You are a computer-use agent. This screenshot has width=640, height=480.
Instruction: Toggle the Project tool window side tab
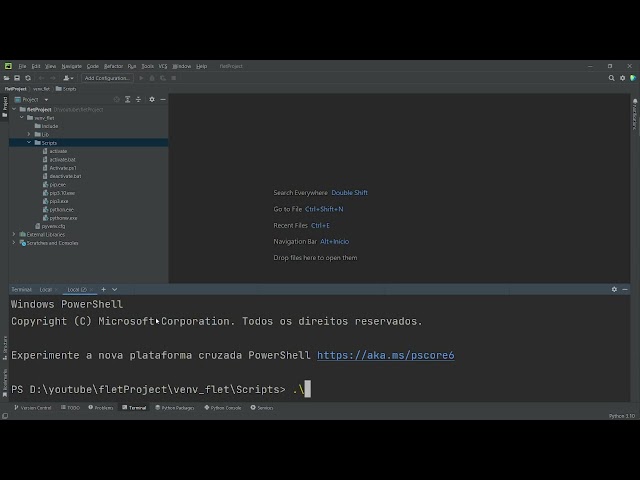[5, 107]
